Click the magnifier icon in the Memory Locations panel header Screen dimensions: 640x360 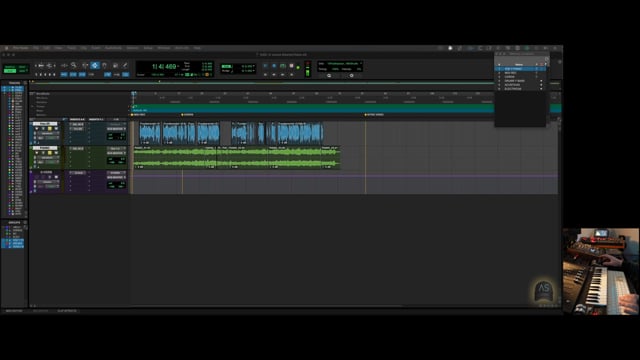[x=547, y=60]
